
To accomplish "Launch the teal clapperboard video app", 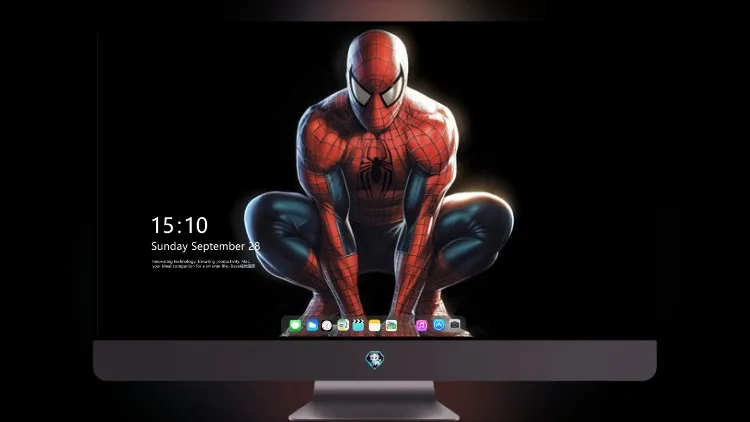I will 358,326.
